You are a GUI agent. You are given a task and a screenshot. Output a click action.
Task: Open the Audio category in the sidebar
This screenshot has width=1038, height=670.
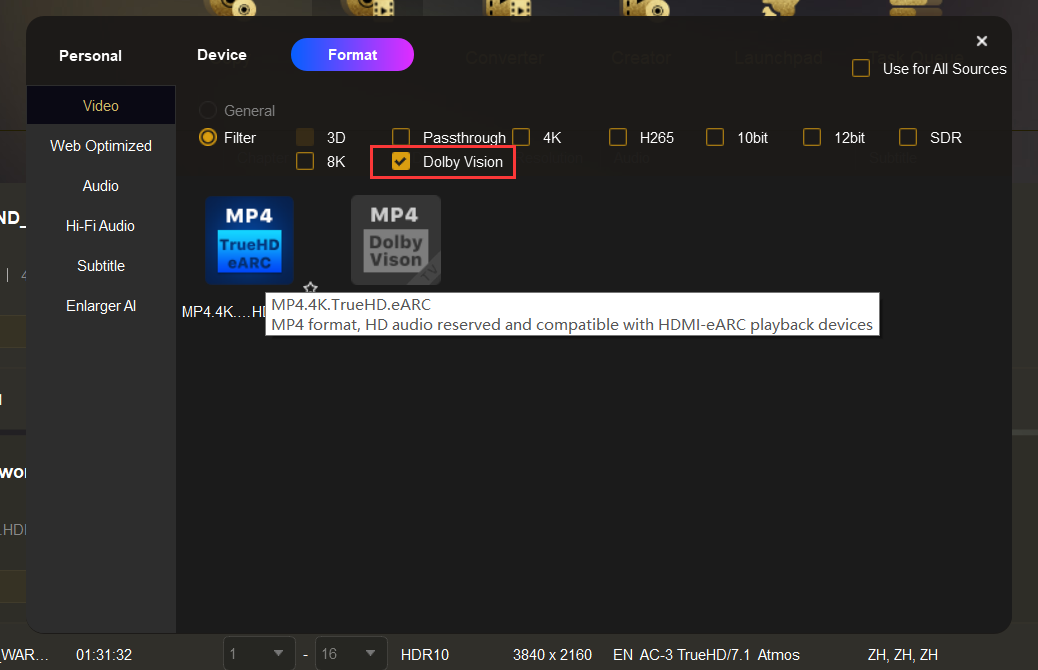tap(101, 186)
